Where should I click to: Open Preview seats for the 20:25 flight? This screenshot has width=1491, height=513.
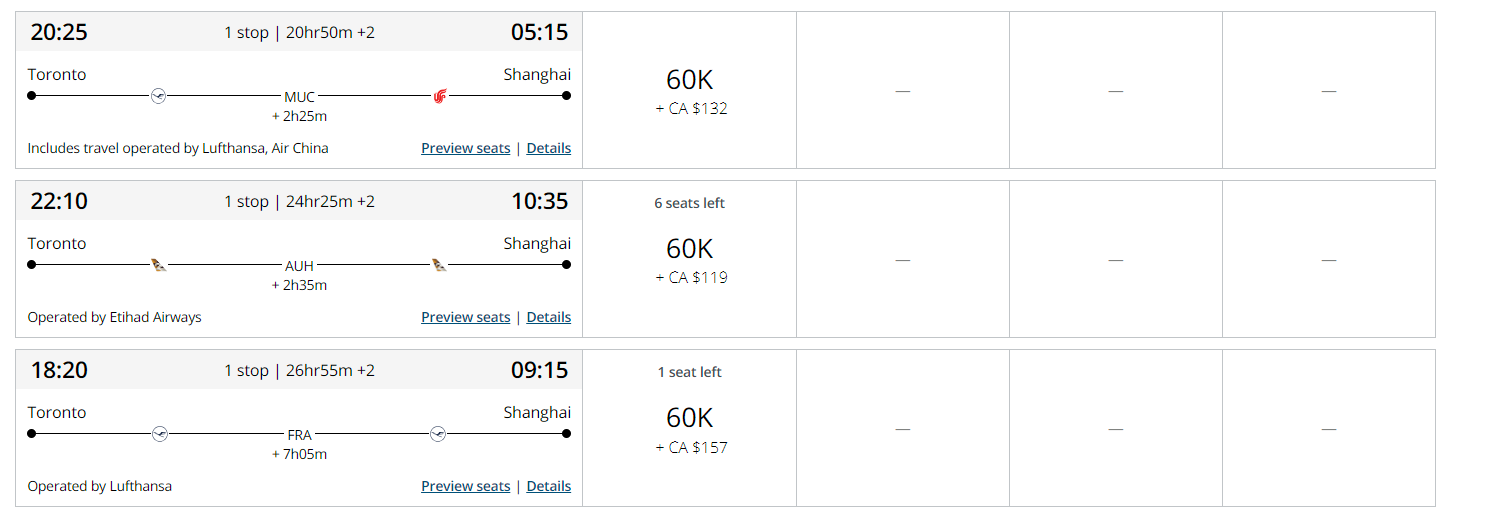466,148
